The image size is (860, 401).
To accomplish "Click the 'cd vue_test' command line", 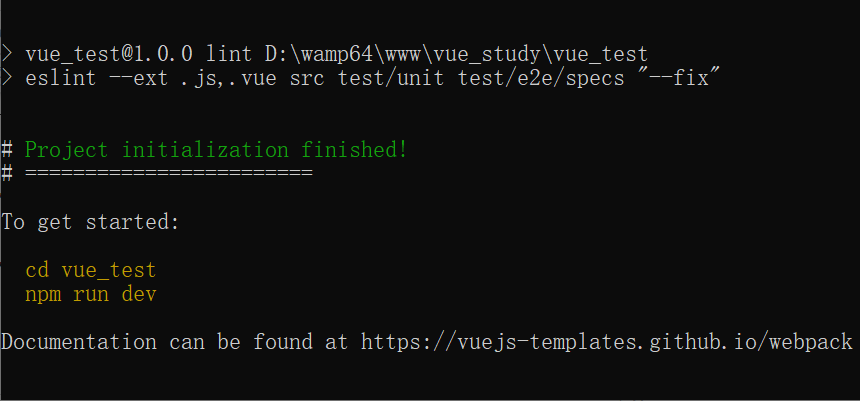I will pyautogui.click(x=91, y=270).
